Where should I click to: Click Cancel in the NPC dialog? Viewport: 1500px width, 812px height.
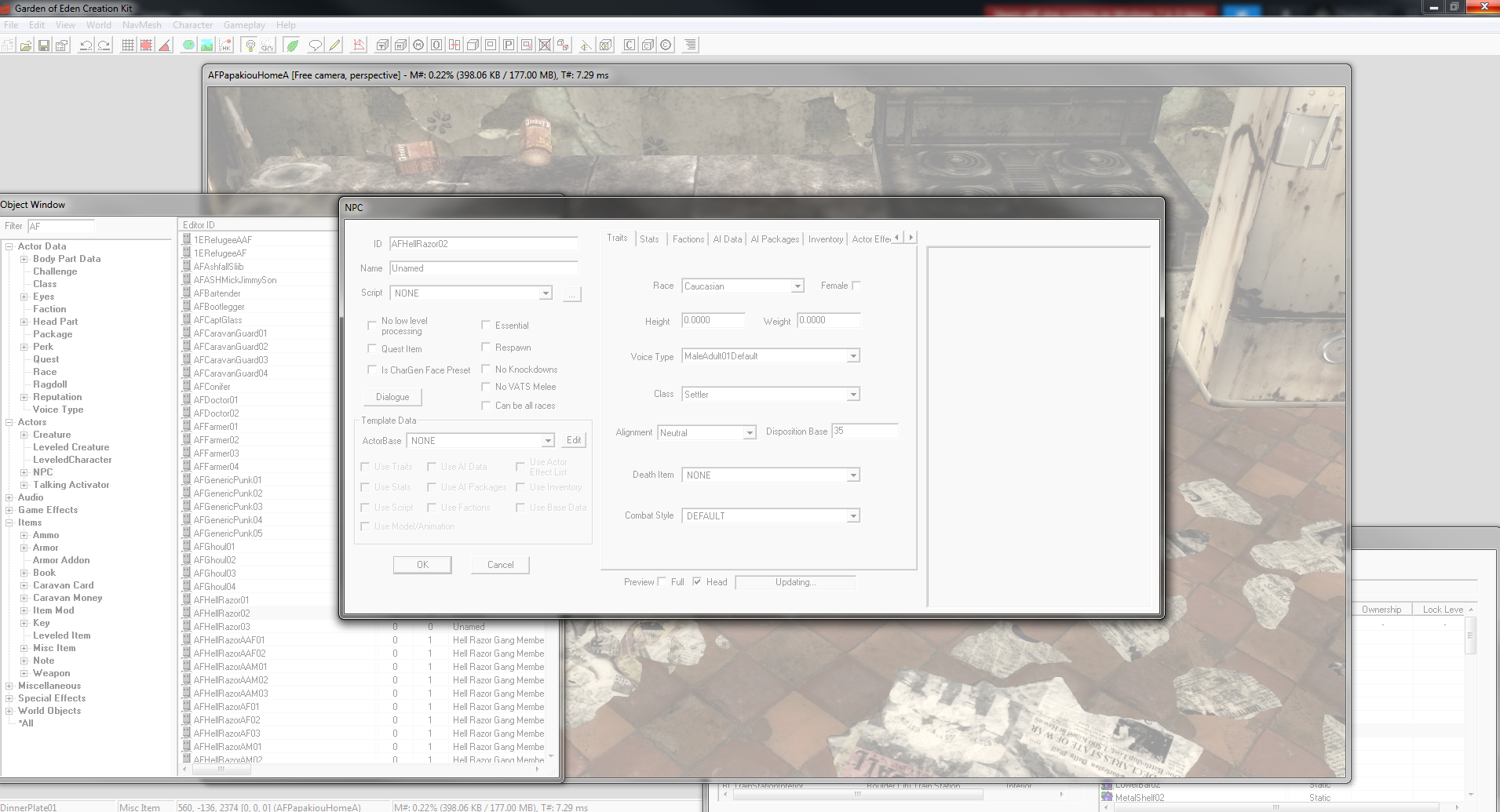coord(500,565)
